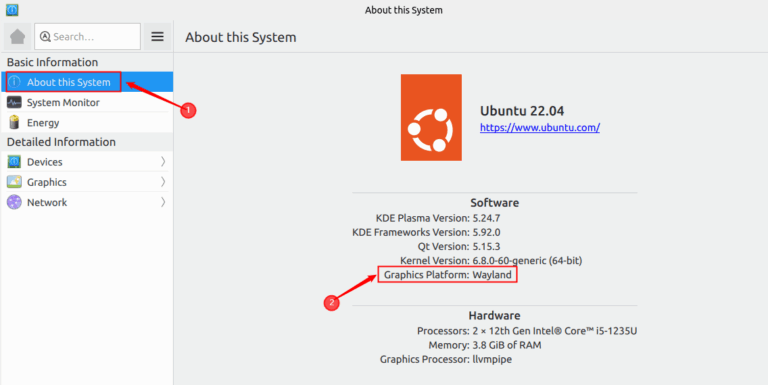Click the Processors value i5-1235U

pyautogui.click(x=554, y=331)
